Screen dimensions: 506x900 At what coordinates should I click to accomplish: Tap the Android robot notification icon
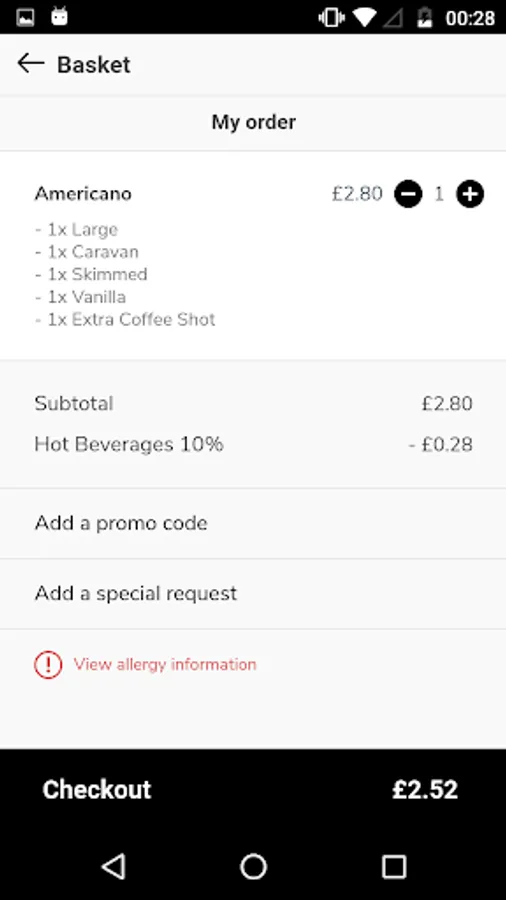59,17
